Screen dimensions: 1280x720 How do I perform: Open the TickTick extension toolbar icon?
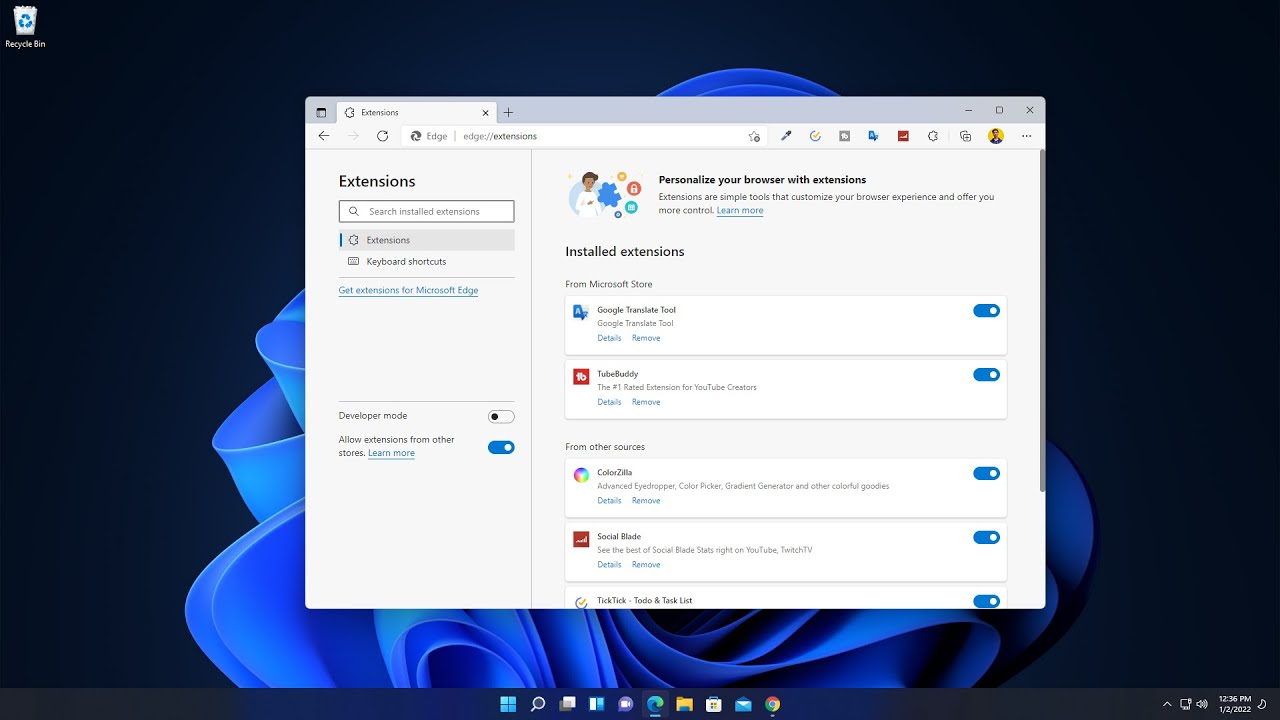pyautogui.click(x=815, y=136)
